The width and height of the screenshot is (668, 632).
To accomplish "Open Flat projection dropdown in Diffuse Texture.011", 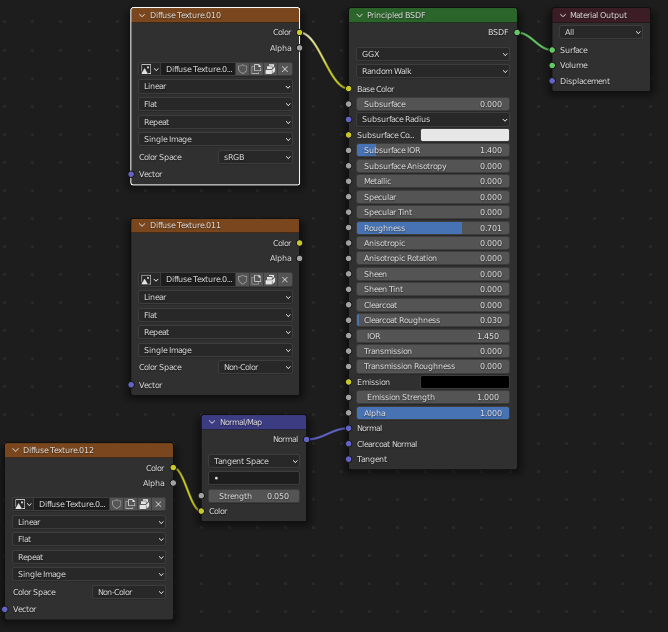I will [215, 315].
